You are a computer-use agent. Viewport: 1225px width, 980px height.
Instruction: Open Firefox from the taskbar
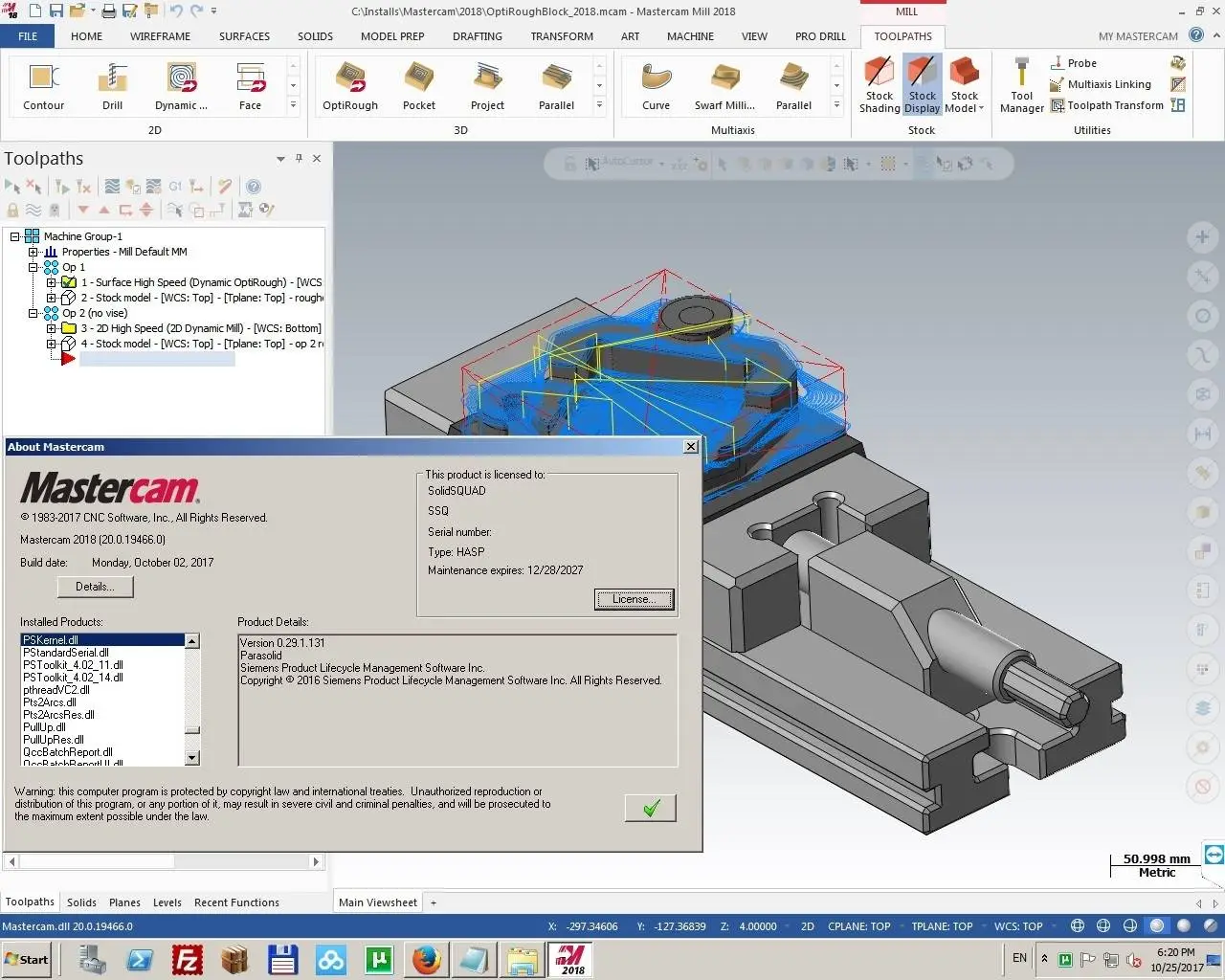point(426,959)
